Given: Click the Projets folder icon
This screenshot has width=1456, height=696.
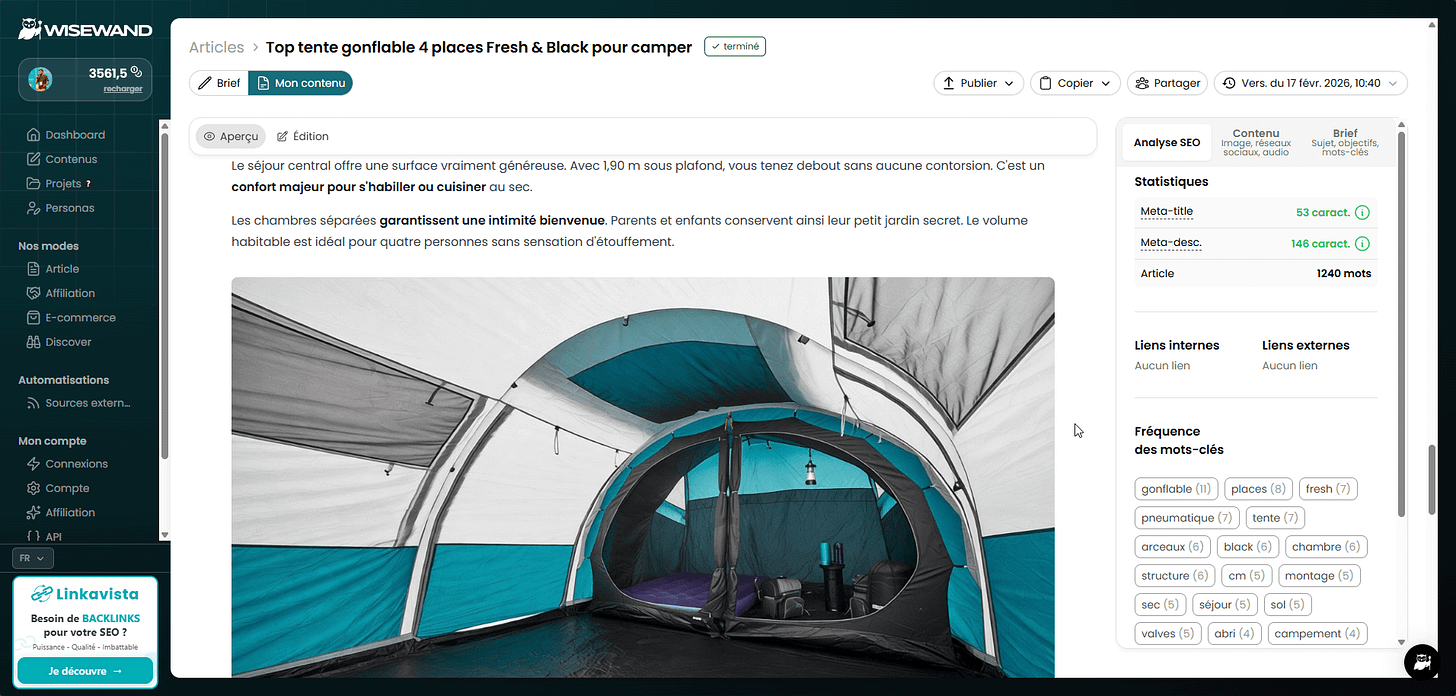Looking at the screenshot, I should pos(35,184).
